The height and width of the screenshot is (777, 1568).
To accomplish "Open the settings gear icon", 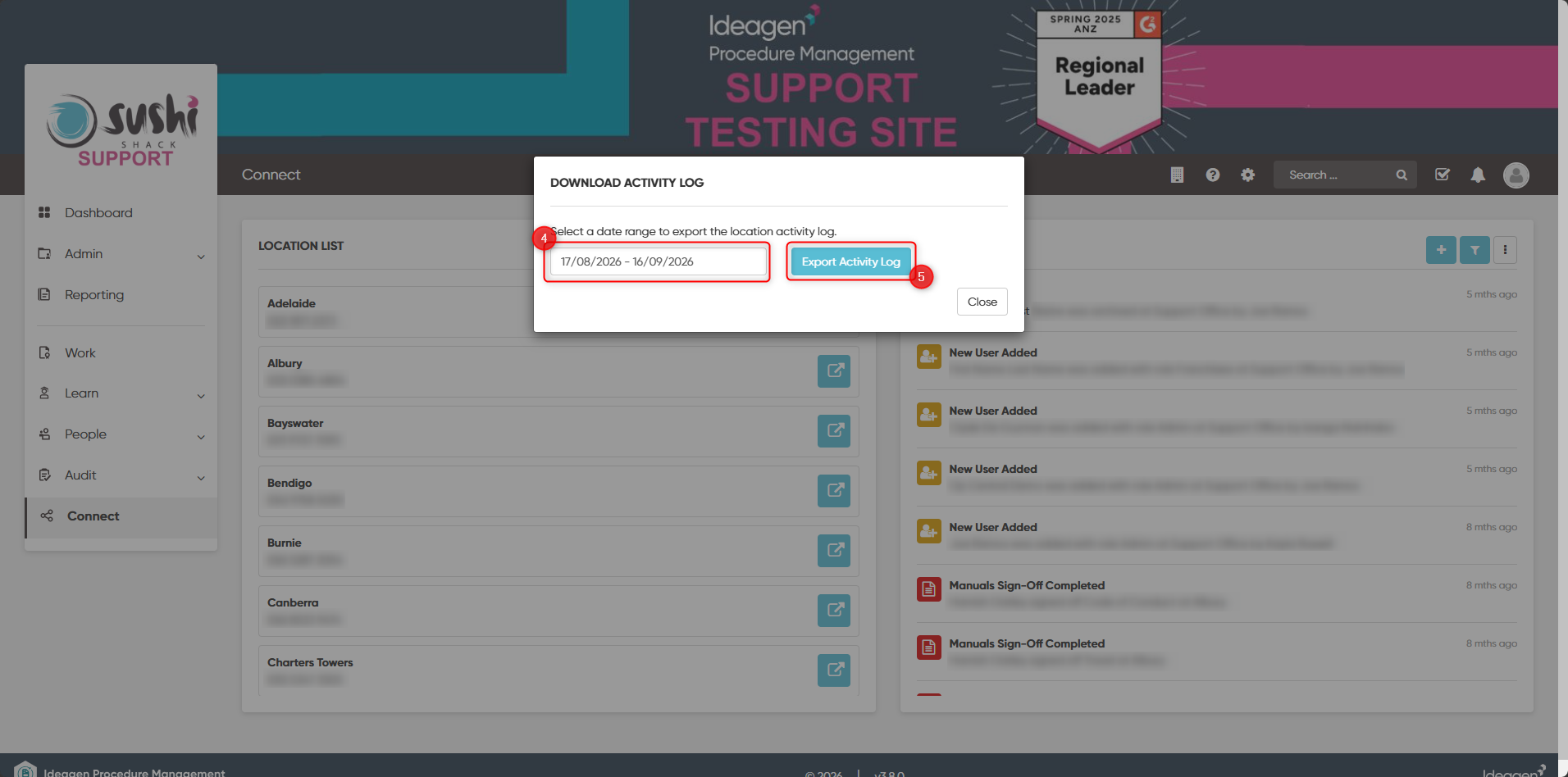I will [1247, 175].
